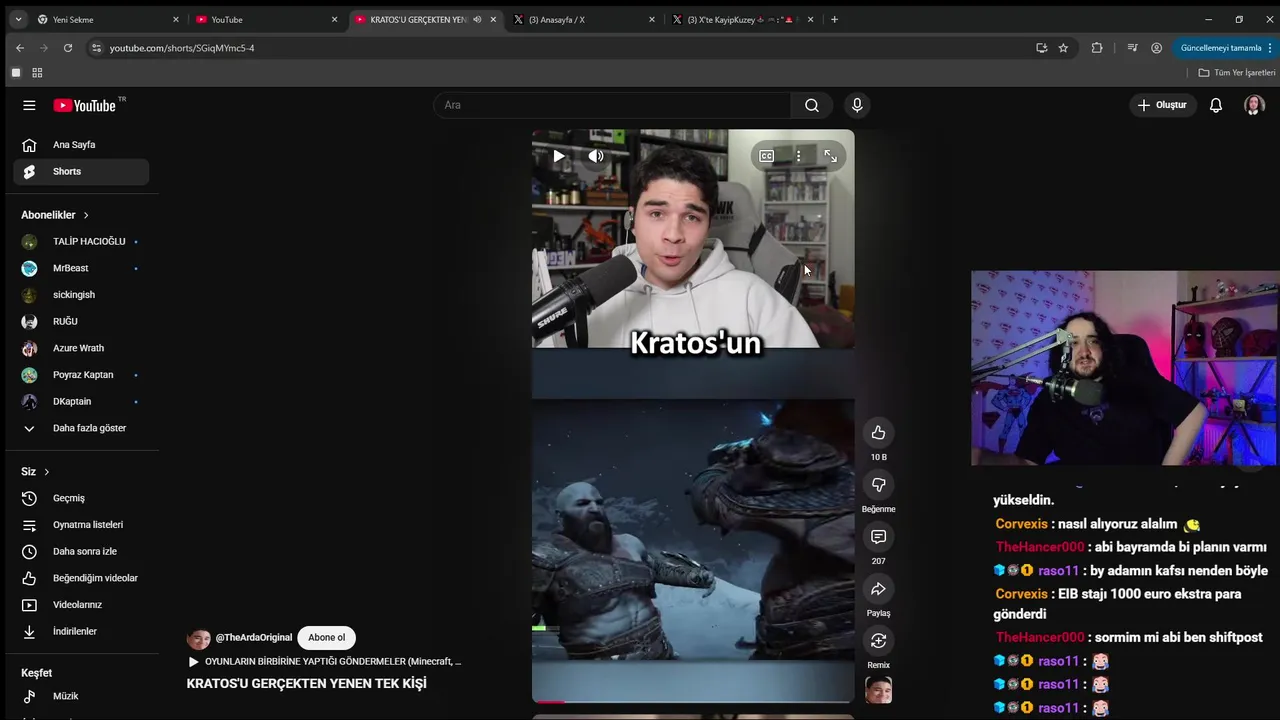Switch to the X'te KayipKuzey tab
Screen dimensions: 1280x720
[743, 19]
